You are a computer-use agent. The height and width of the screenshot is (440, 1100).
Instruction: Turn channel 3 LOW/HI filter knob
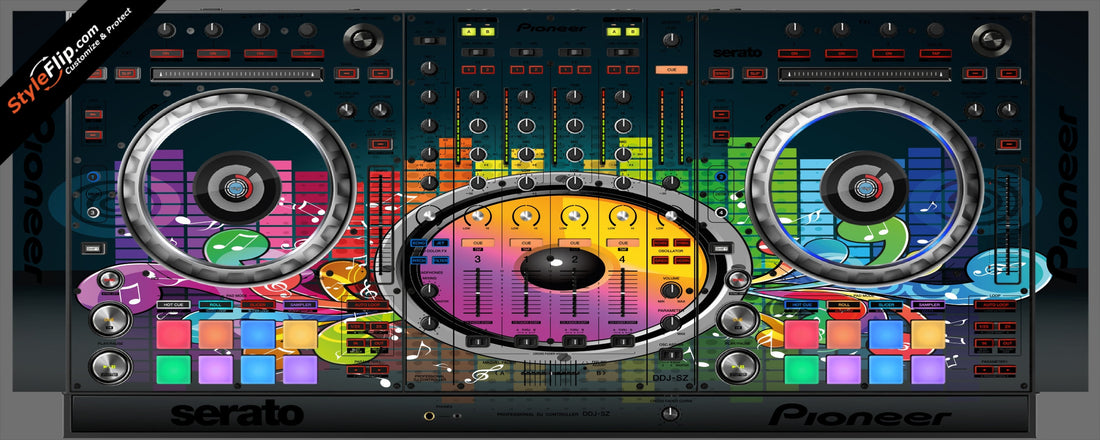point(478,218)
